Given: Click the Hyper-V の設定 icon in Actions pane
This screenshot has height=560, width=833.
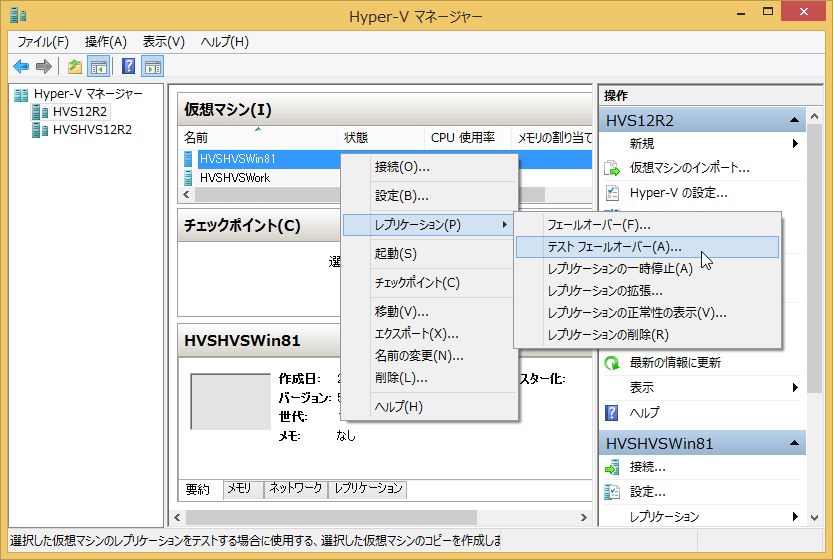Looking at the screenshot, I should (x=612, y=192).
